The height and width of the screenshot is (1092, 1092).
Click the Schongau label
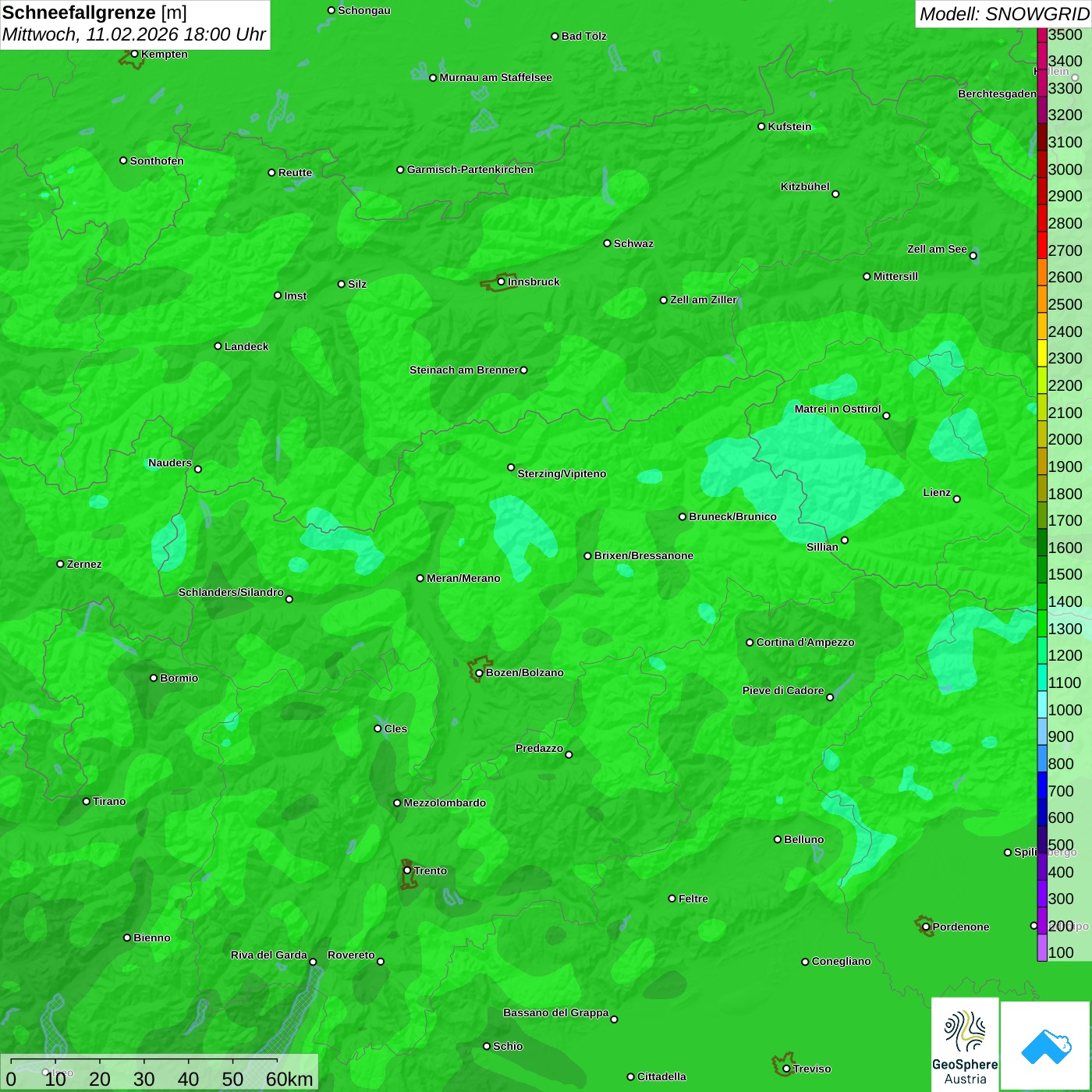(363, 10)
